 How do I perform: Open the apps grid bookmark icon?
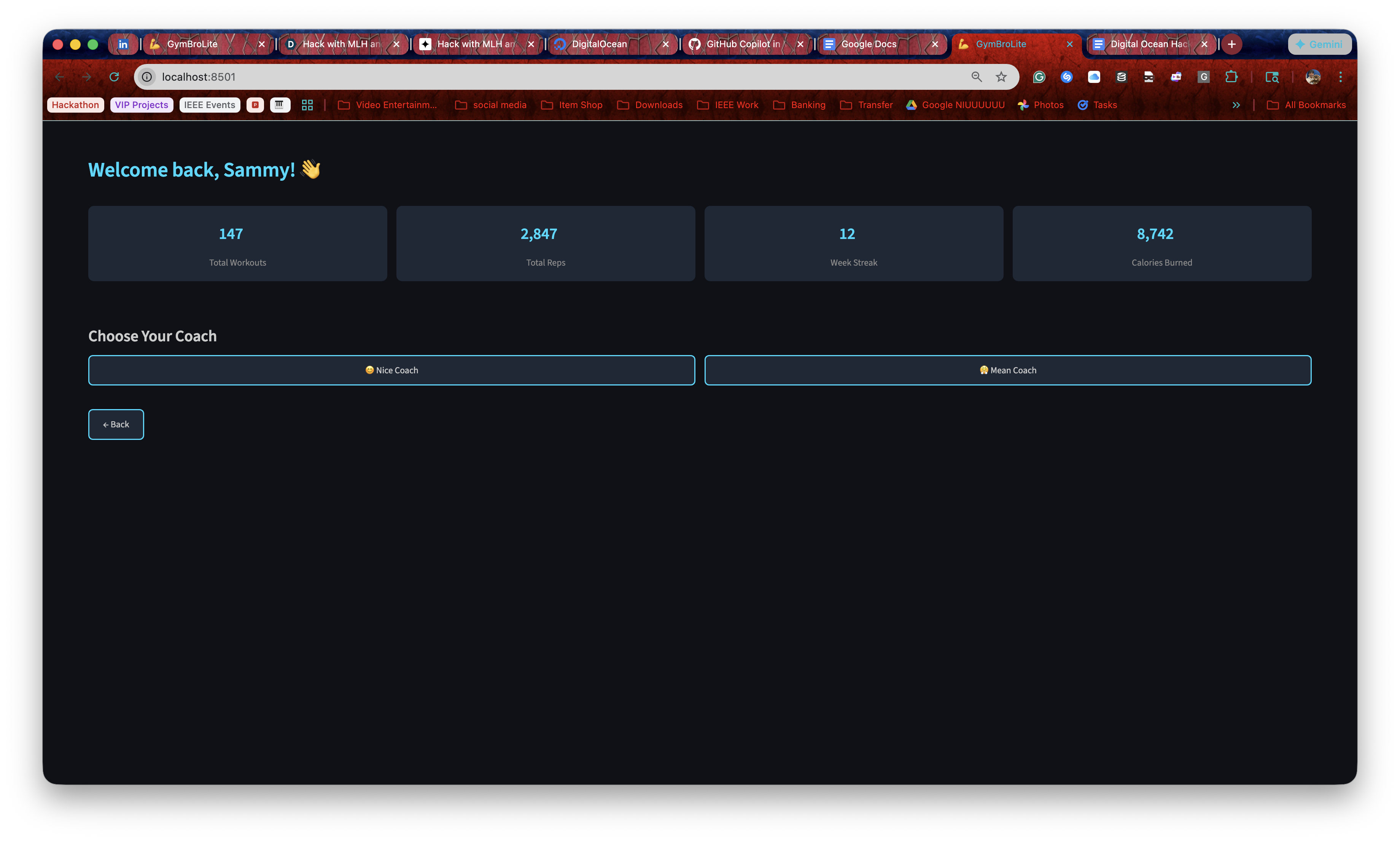(x=307, y=105)
